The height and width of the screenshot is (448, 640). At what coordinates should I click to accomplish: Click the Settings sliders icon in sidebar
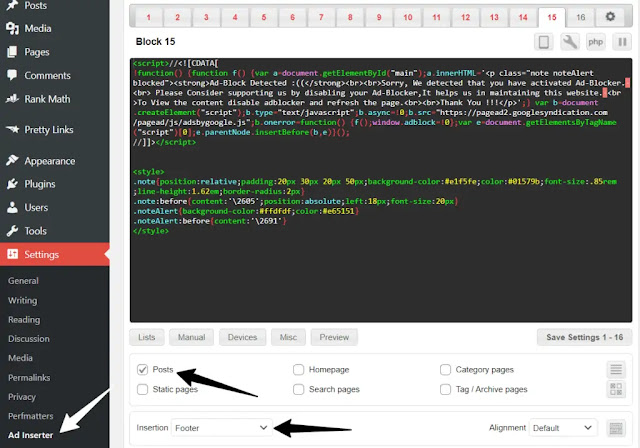click(x=12, y=254)
